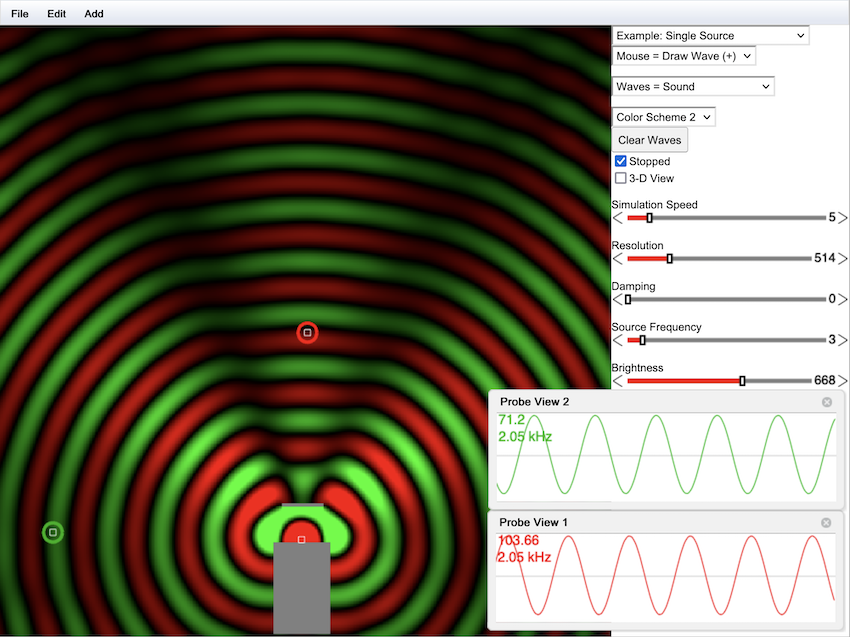Image resolution: width=850 pixels, height=637 pixels.
Task: Close the Probe View 2 panel
Action: point(827,402)
